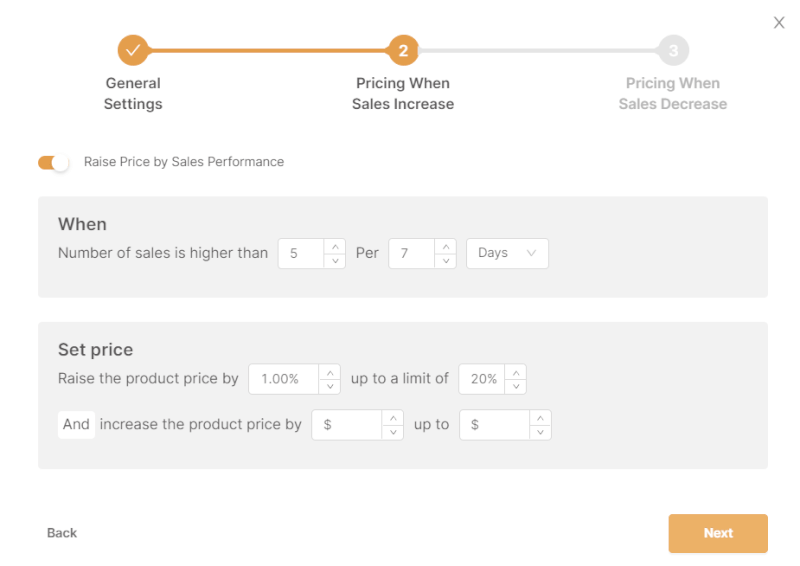Decrease number of sales with down arrow
The width and height of the screenshot is (800, 566).
pyautogui.click(x=335, y=260)
